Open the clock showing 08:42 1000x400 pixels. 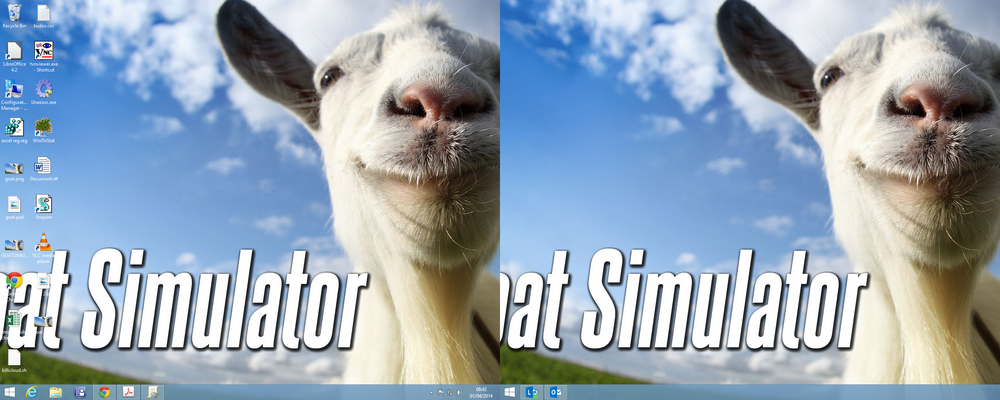pos(482,392)
